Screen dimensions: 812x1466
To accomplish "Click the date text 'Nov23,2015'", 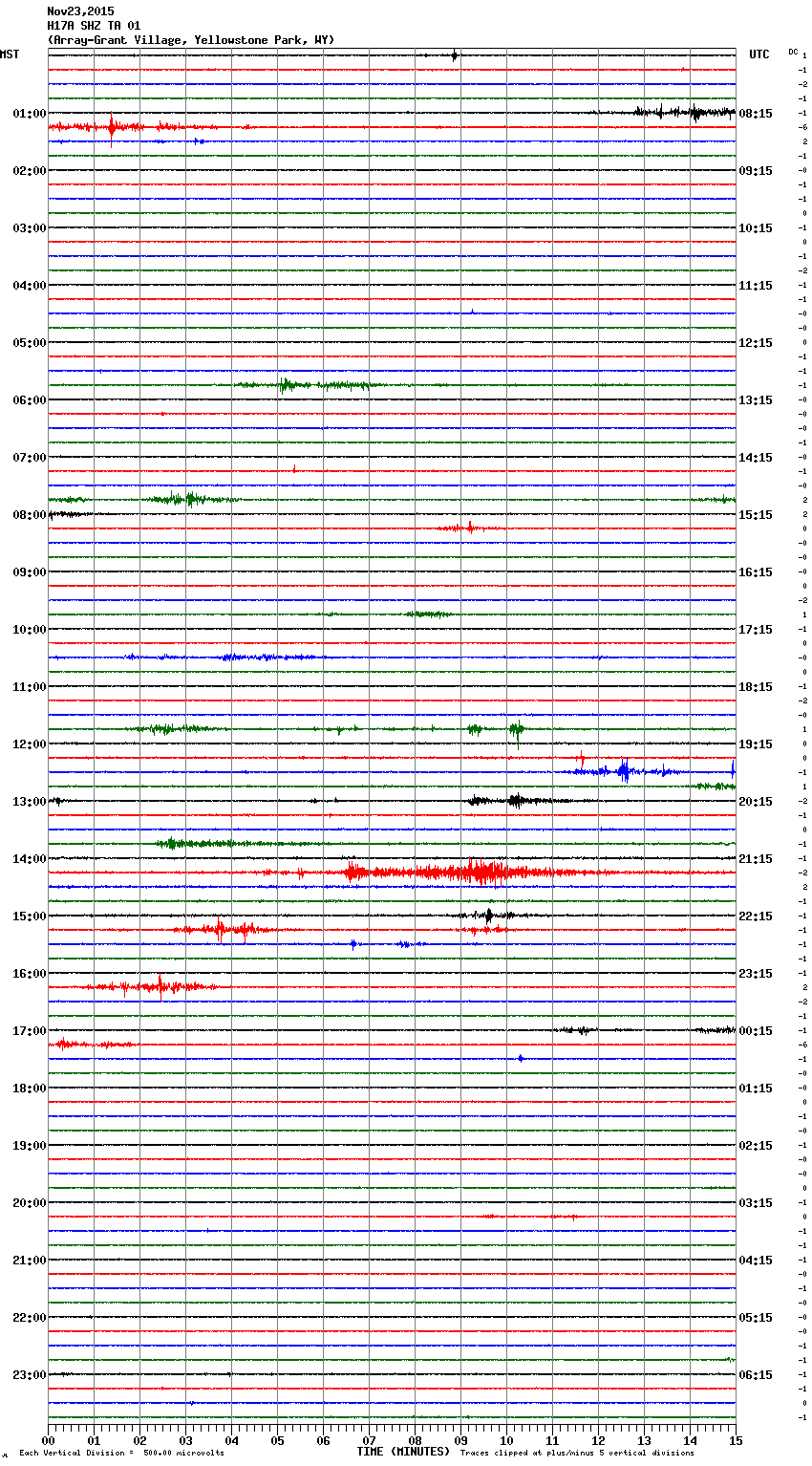I will tap(80, 11).
